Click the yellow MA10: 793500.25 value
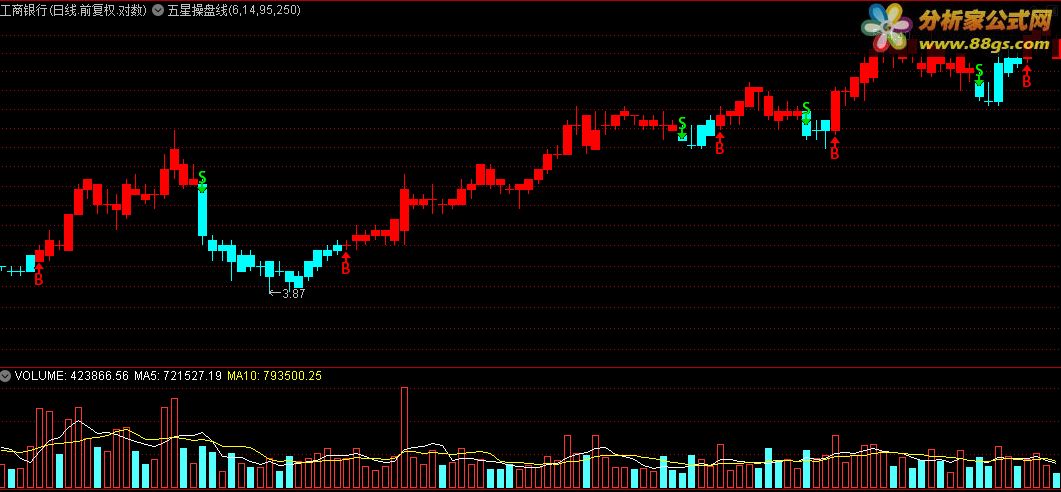The image size is (1061, 492). [274, 376]
